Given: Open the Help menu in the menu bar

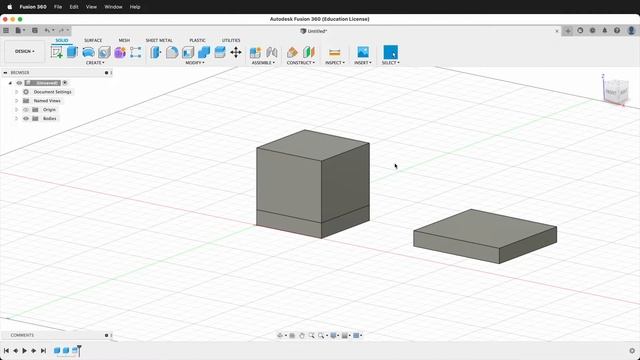Looking at the screenshot, I should click(135, 7).
